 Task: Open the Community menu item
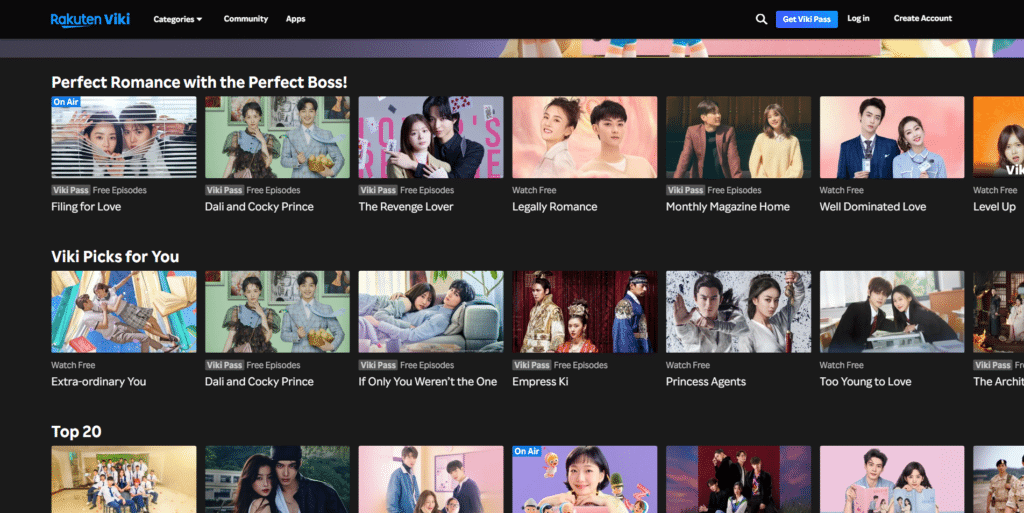(x=245, y=19)
